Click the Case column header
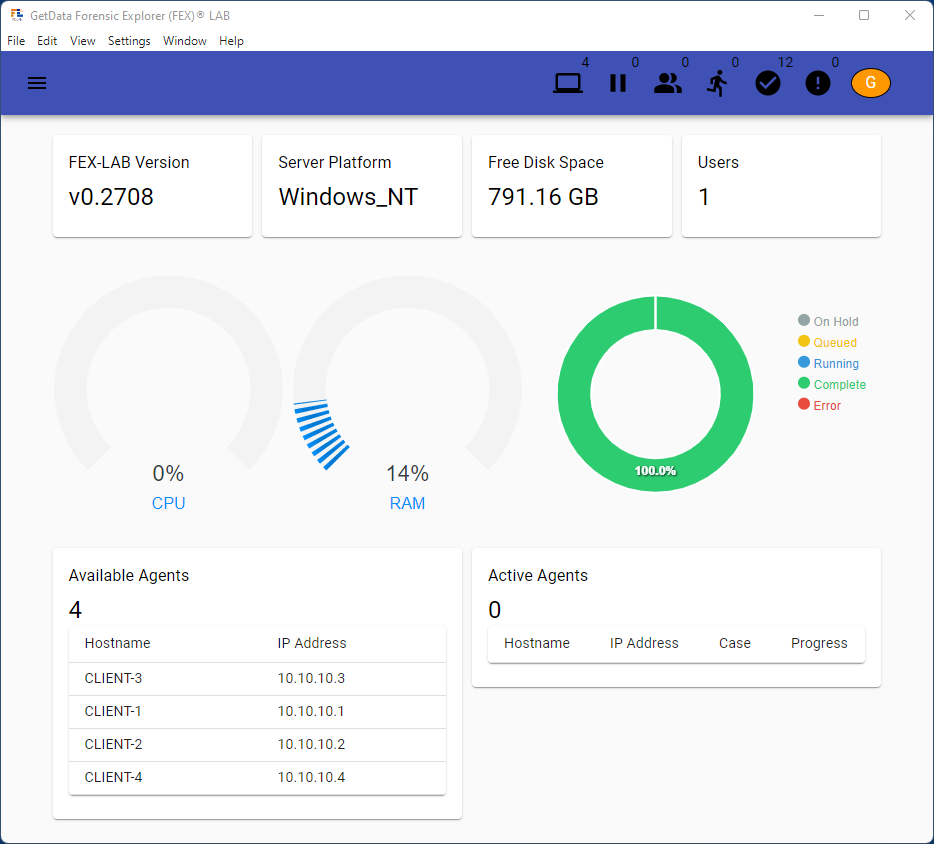 tap(734, 643)
